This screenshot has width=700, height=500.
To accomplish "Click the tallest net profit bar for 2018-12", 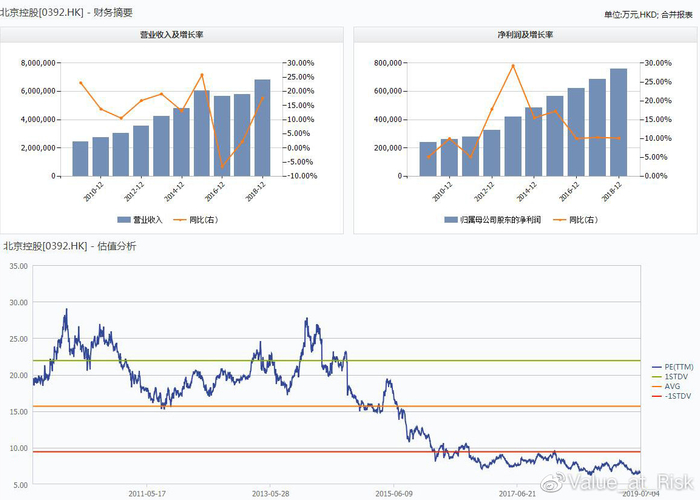I will [x=618, y=122].
